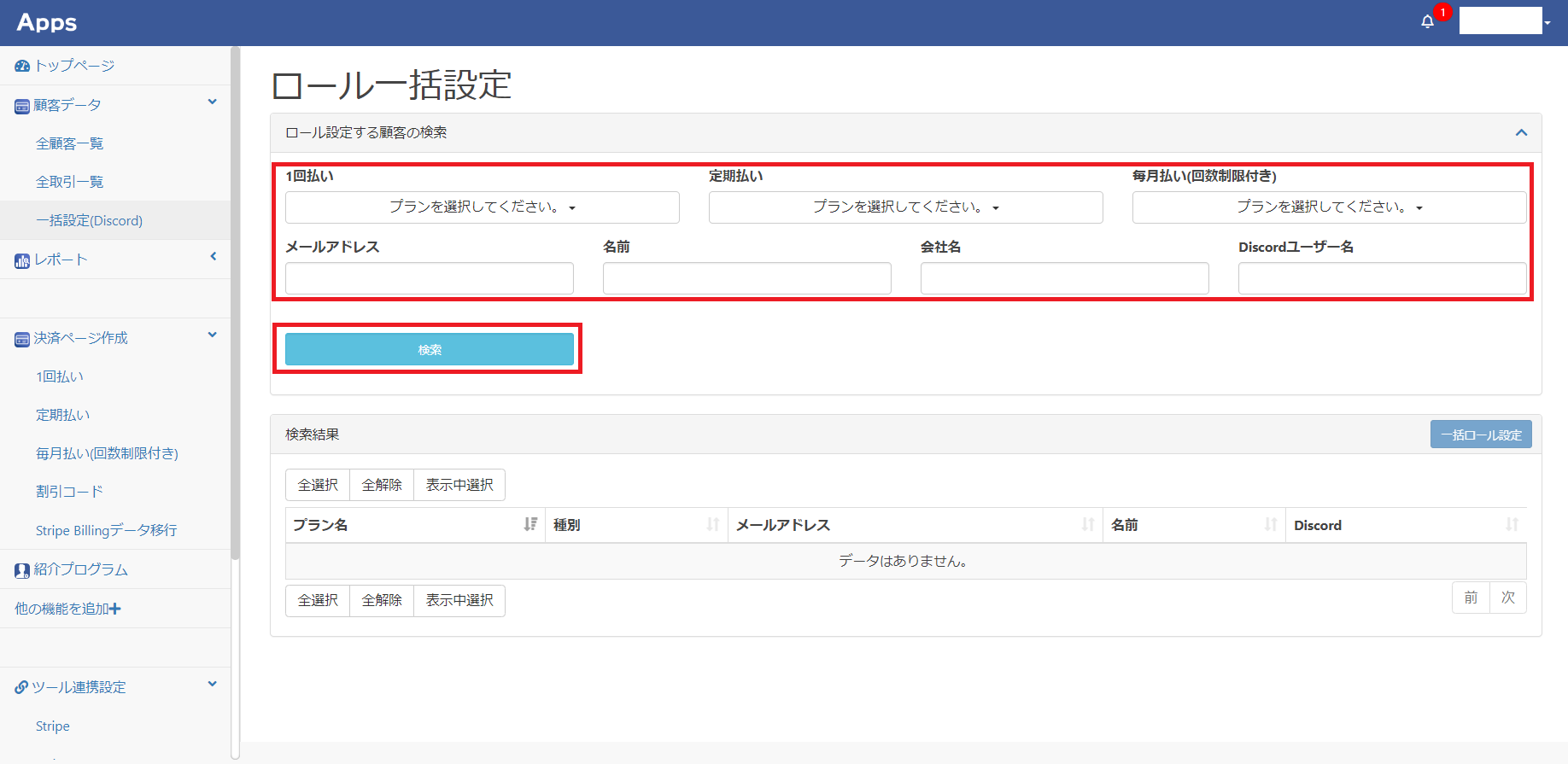Click the 検索 search button
This screenshot has height=764, width=1568.
pos(430,349)
